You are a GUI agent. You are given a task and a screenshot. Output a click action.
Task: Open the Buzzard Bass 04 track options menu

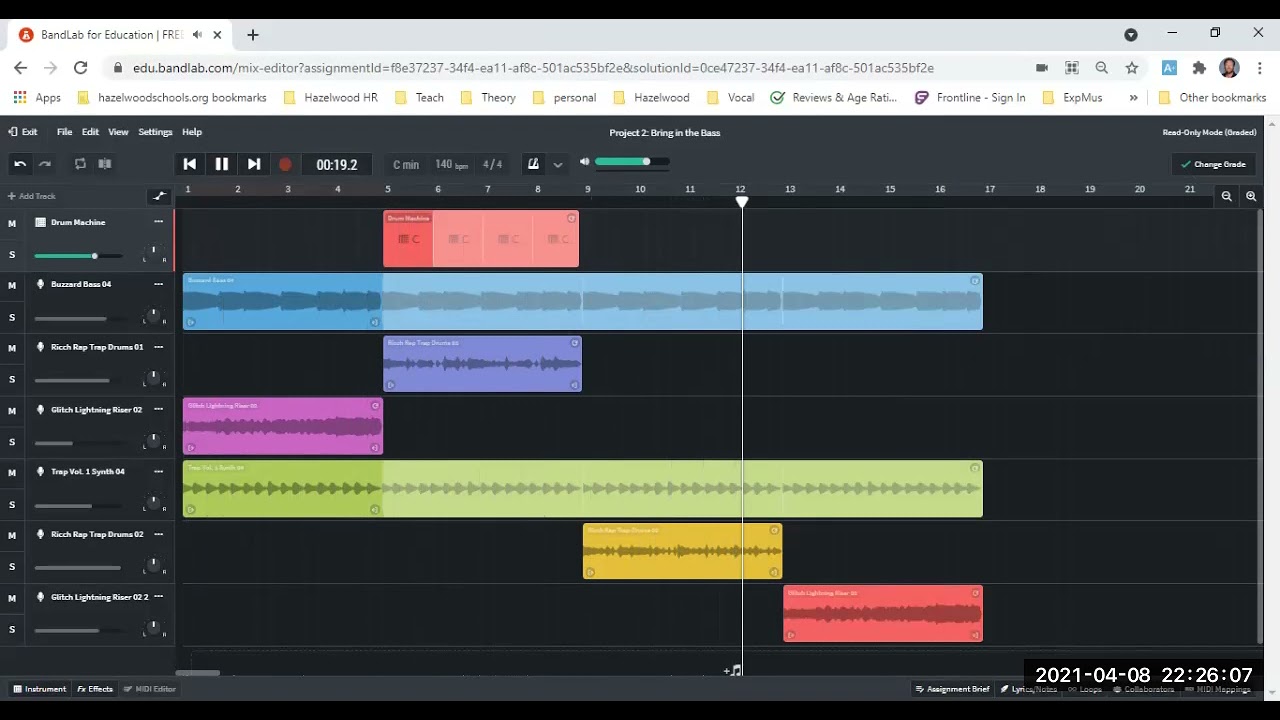tap(158, 284)
